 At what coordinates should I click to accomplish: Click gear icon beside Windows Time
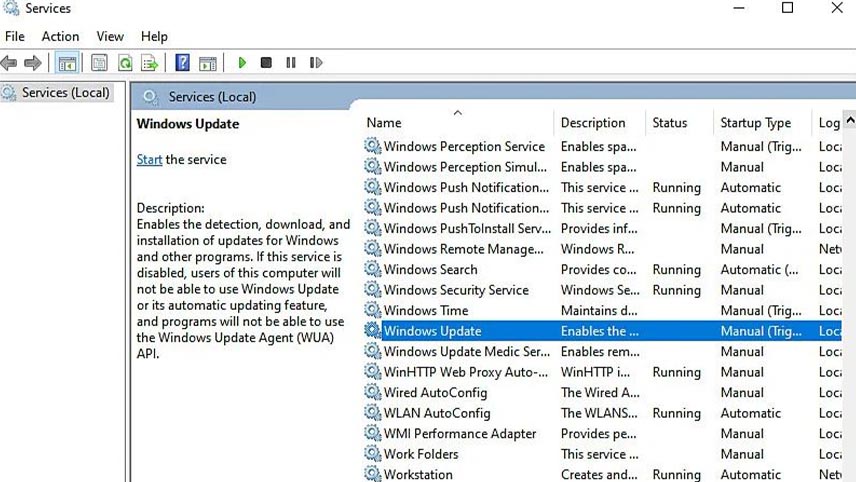click(x=372, y=310)
